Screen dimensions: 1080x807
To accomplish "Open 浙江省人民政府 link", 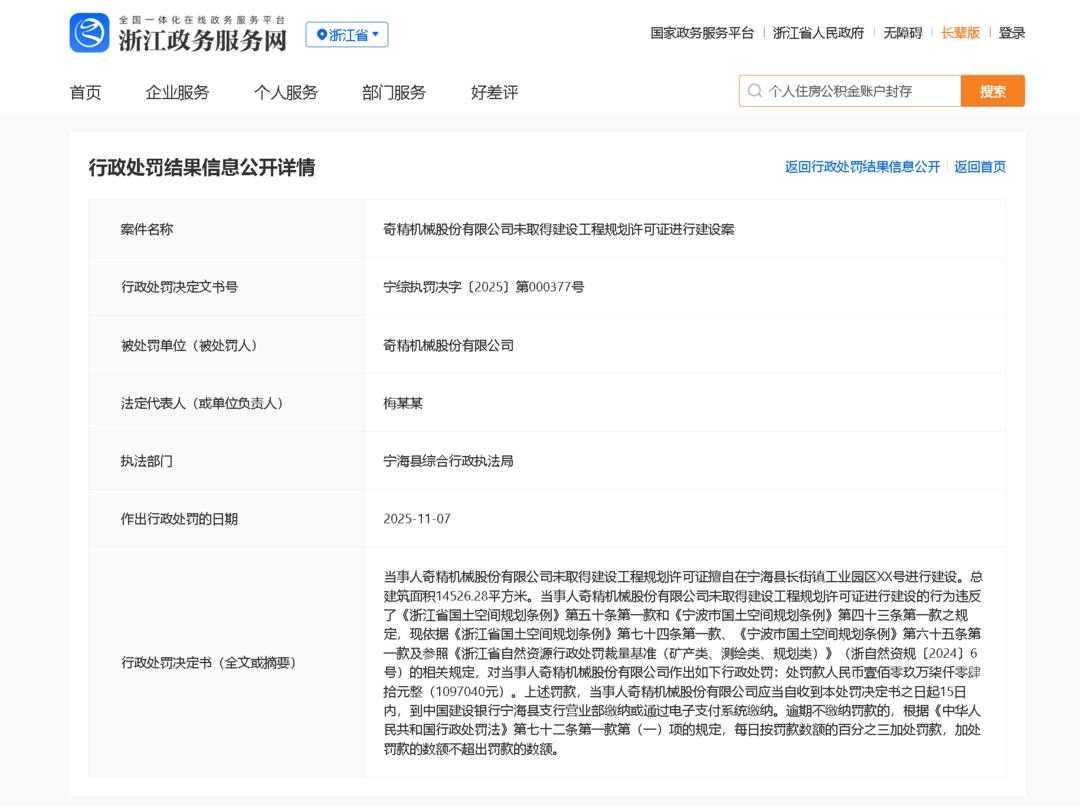I will point(818,33).
